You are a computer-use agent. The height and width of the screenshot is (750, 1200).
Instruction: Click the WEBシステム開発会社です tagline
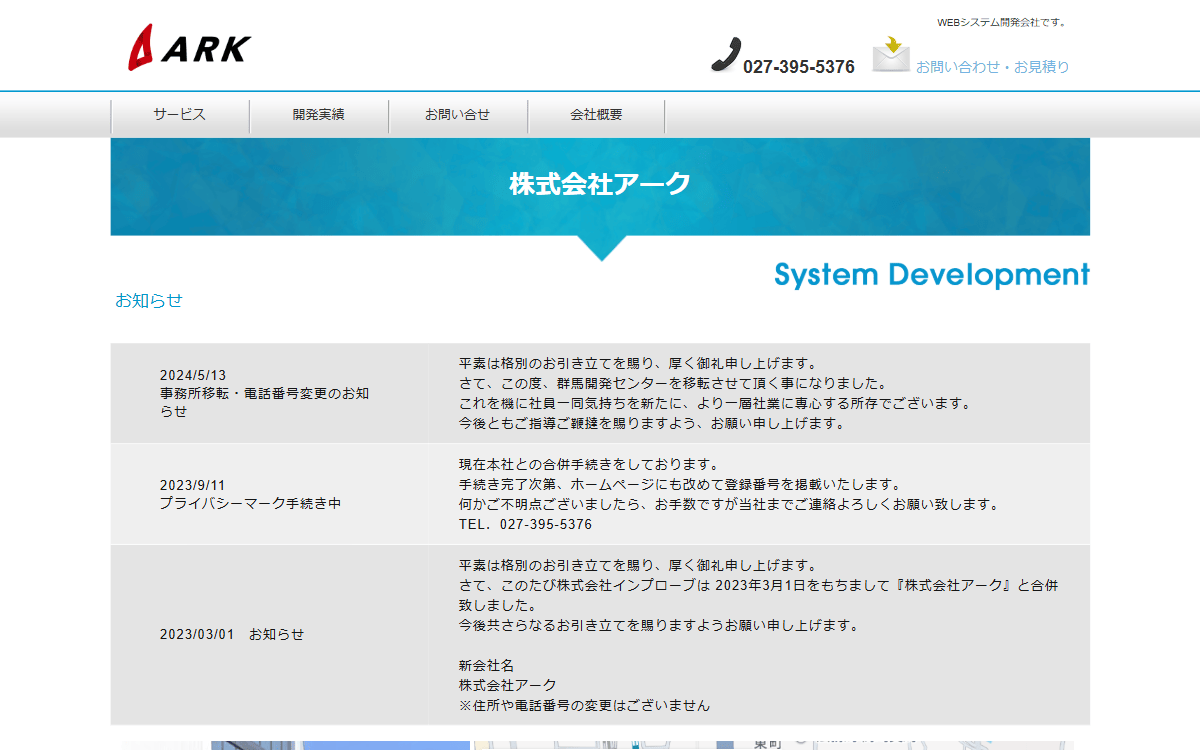click(1002, 22)
